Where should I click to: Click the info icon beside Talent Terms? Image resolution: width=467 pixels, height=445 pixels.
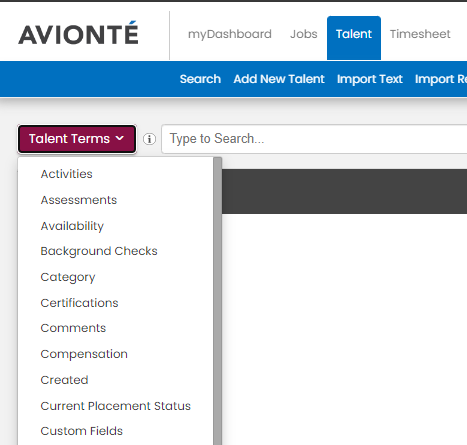[x=149, y=139]
